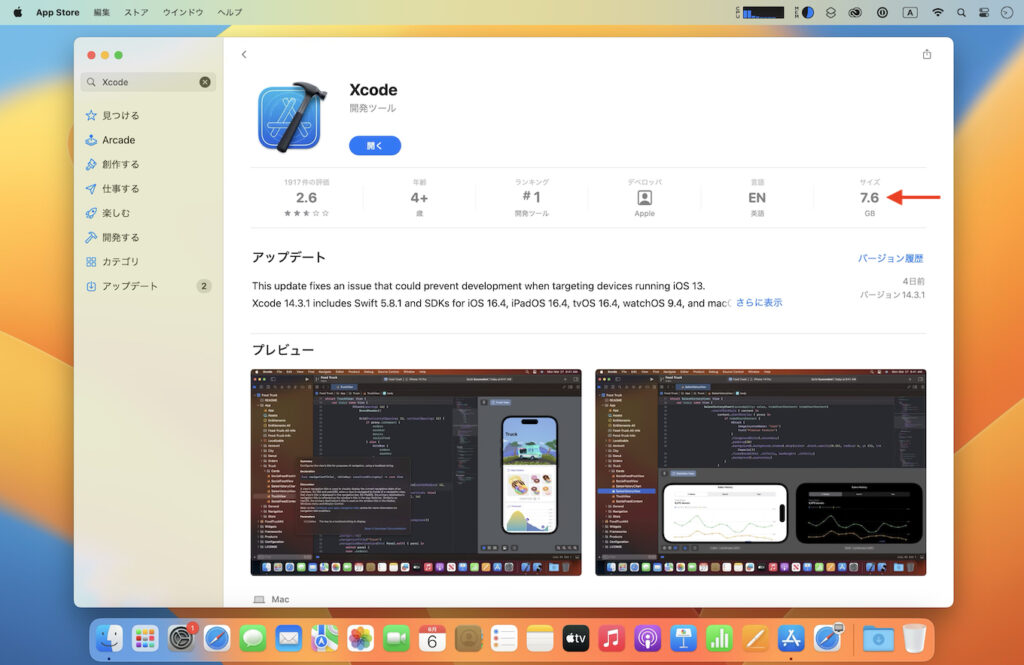Screen dimensions: 1024x665
Task: Open System Settings from the Dock
Action: tap(181, 639)
